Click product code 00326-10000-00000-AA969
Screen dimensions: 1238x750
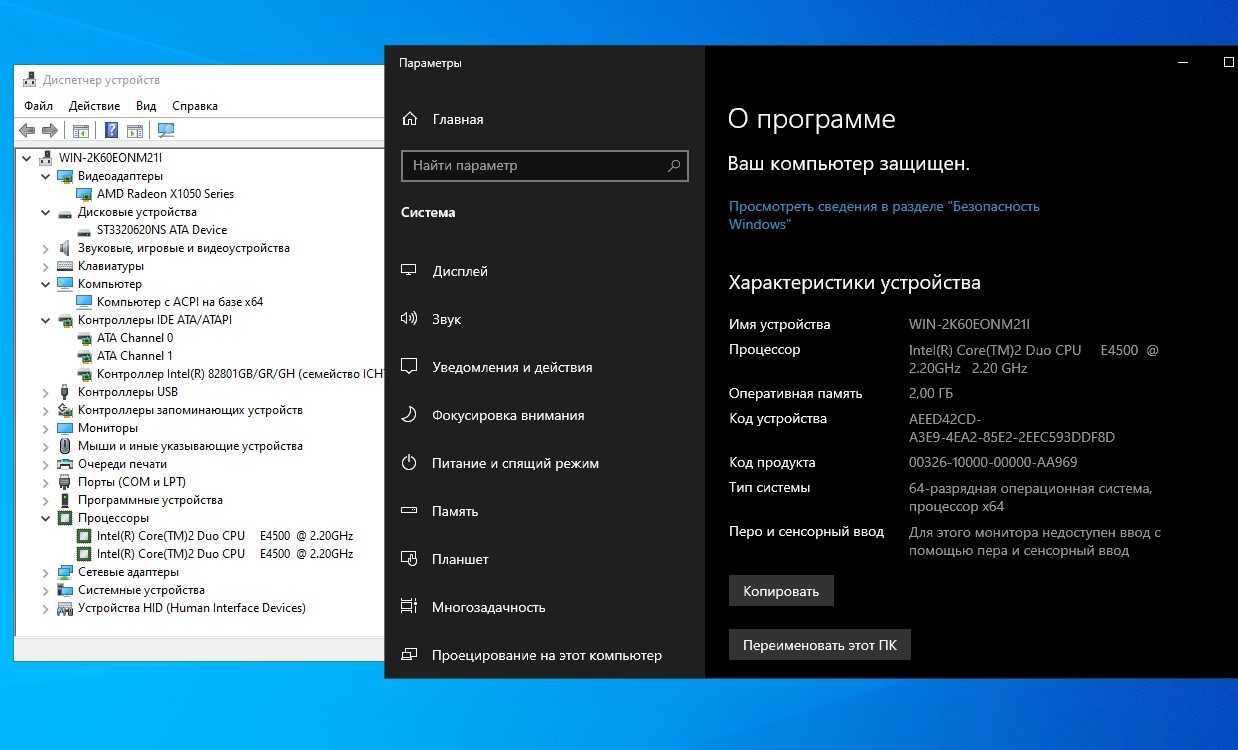click(x=993, y=463)
